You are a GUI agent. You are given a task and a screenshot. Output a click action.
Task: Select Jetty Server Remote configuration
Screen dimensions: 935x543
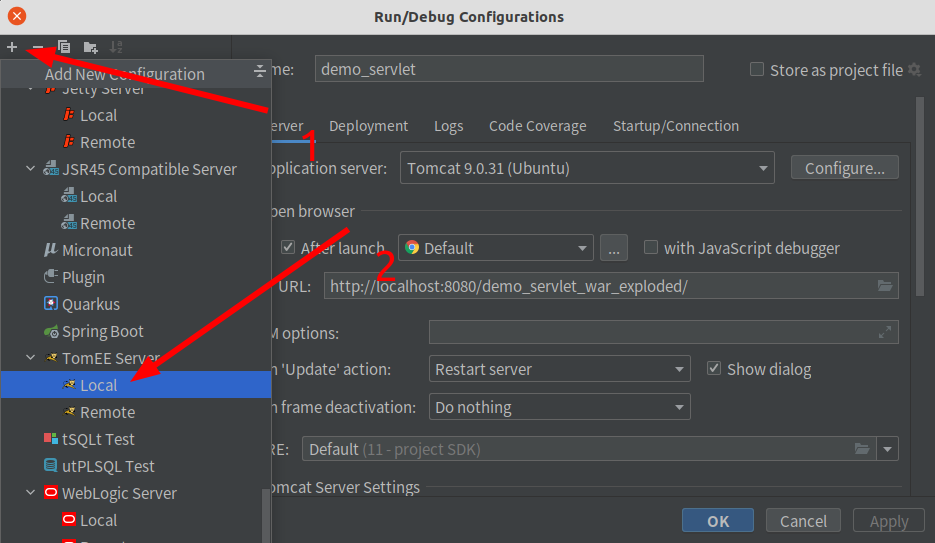136,142
